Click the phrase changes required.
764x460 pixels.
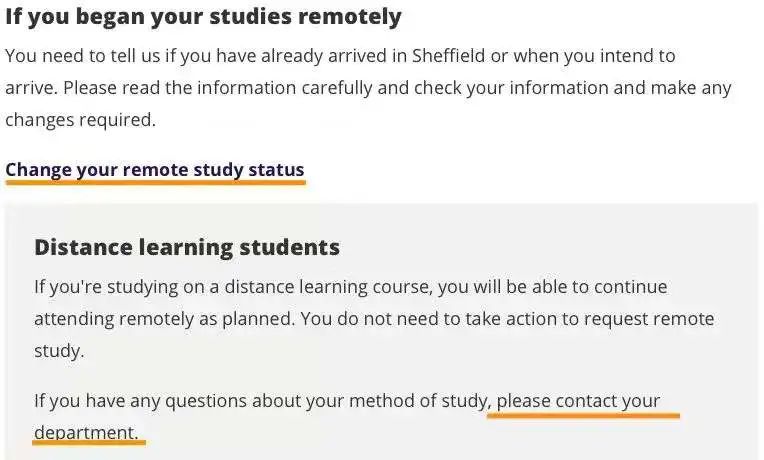point(80,120)
